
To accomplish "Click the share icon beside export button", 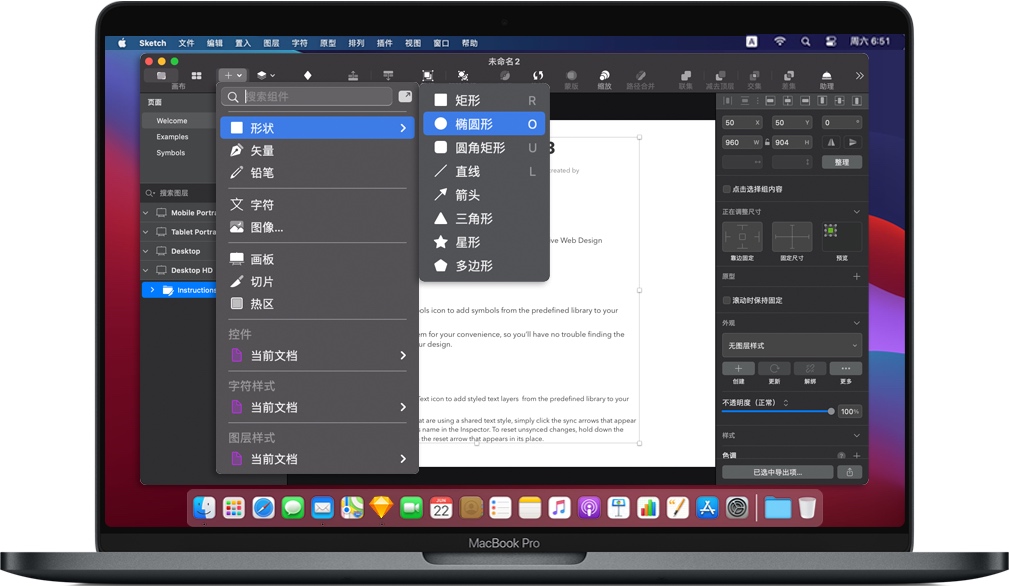I will (849, 472).
